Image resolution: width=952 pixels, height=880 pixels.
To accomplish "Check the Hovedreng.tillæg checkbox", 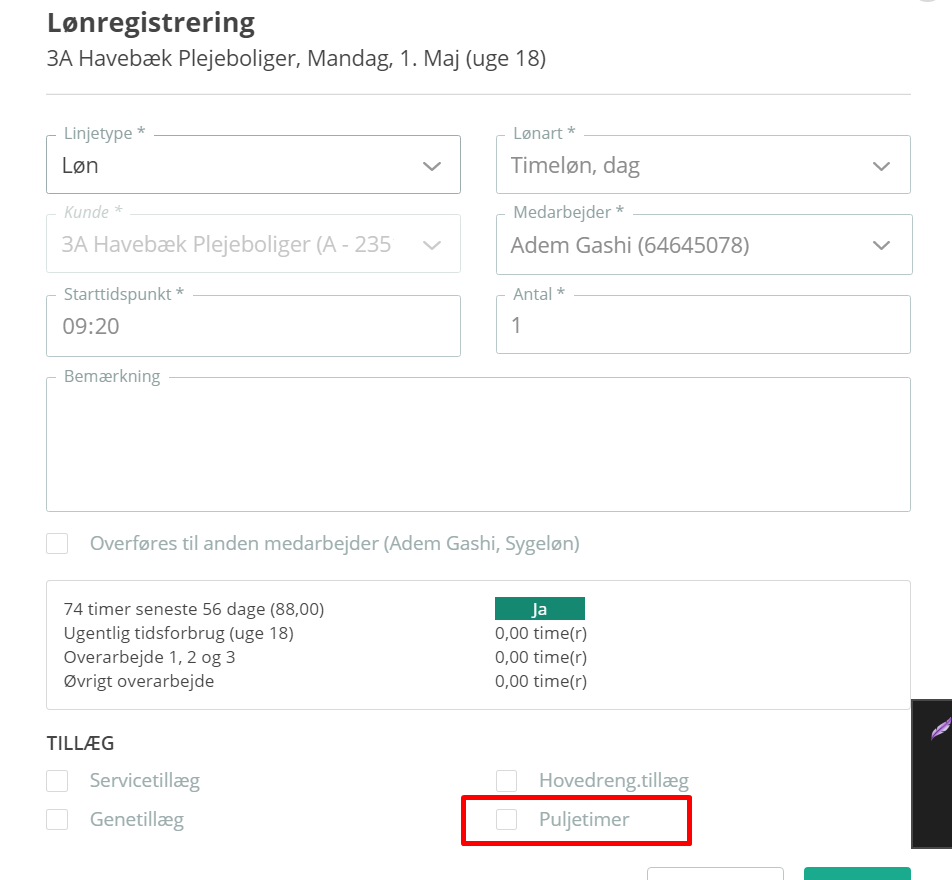I will (x=506, y=781).
